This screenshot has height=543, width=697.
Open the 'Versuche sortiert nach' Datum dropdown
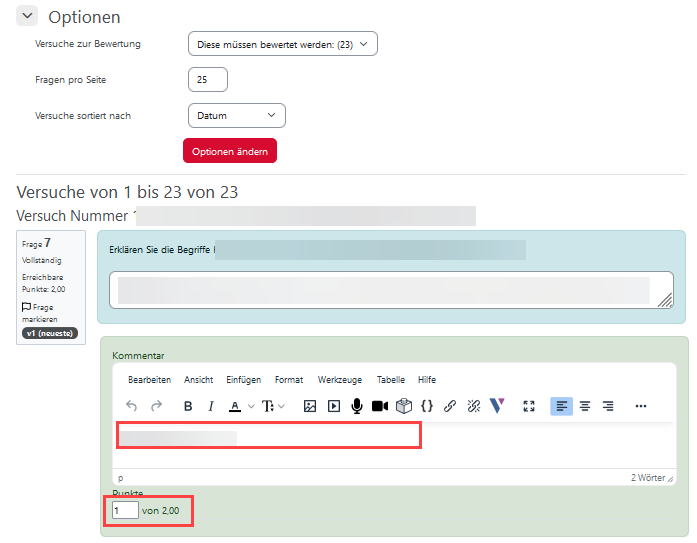(236, 116)
